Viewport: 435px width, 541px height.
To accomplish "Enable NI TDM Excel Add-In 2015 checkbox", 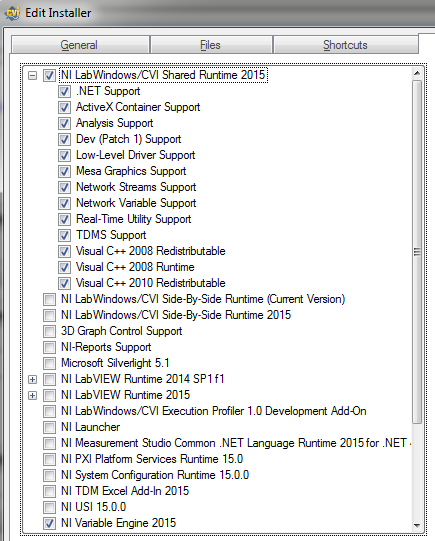I will [x=49, y=491].
